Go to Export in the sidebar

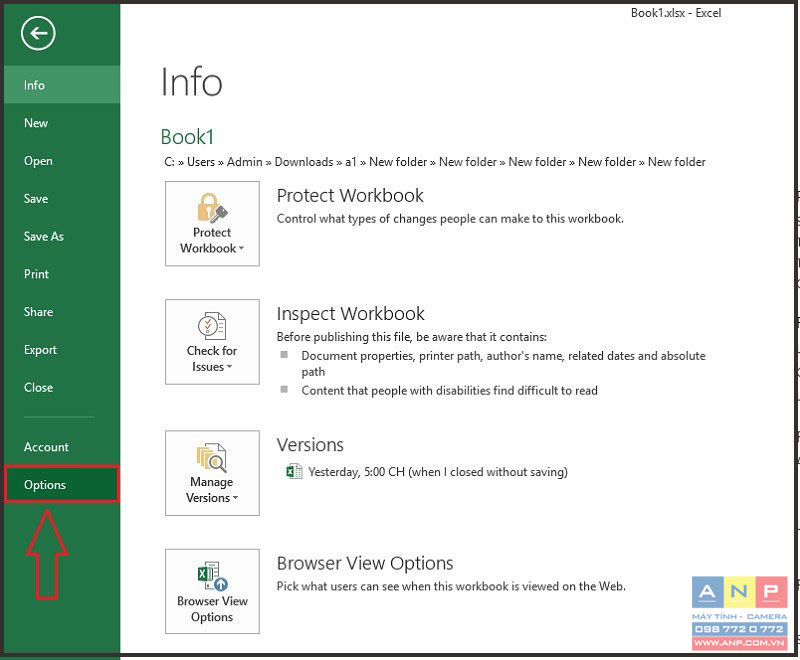(62, 349)
